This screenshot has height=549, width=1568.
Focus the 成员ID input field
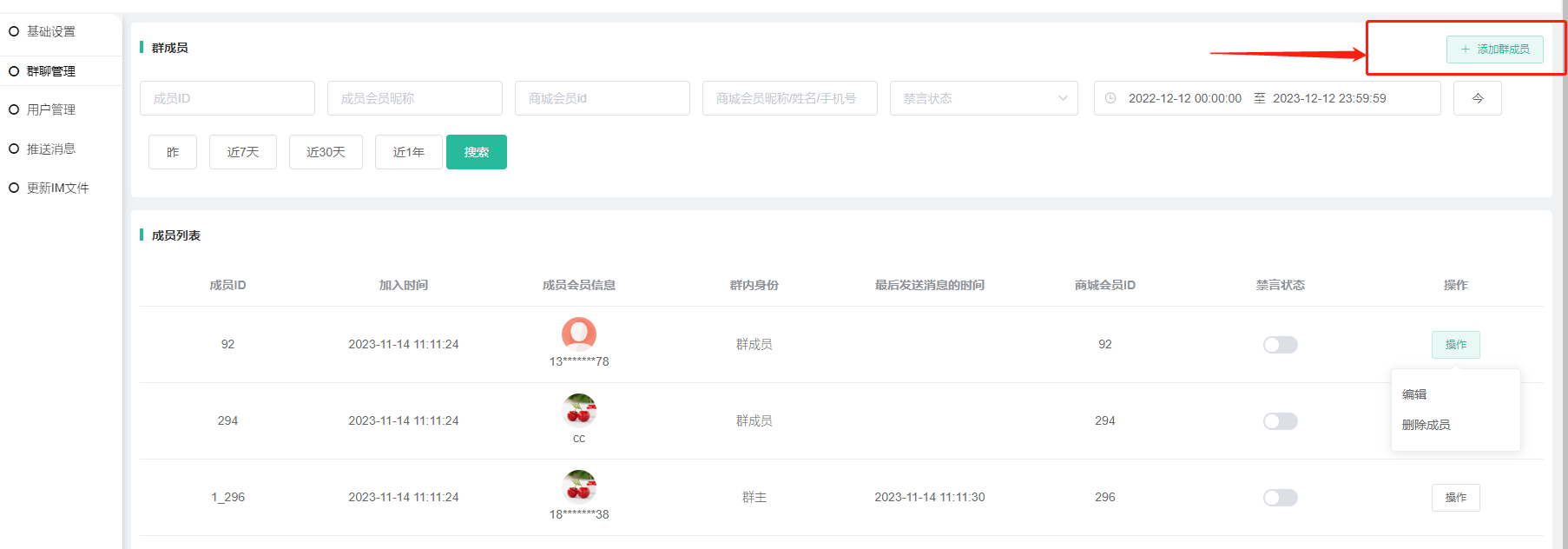click(227, 98)
